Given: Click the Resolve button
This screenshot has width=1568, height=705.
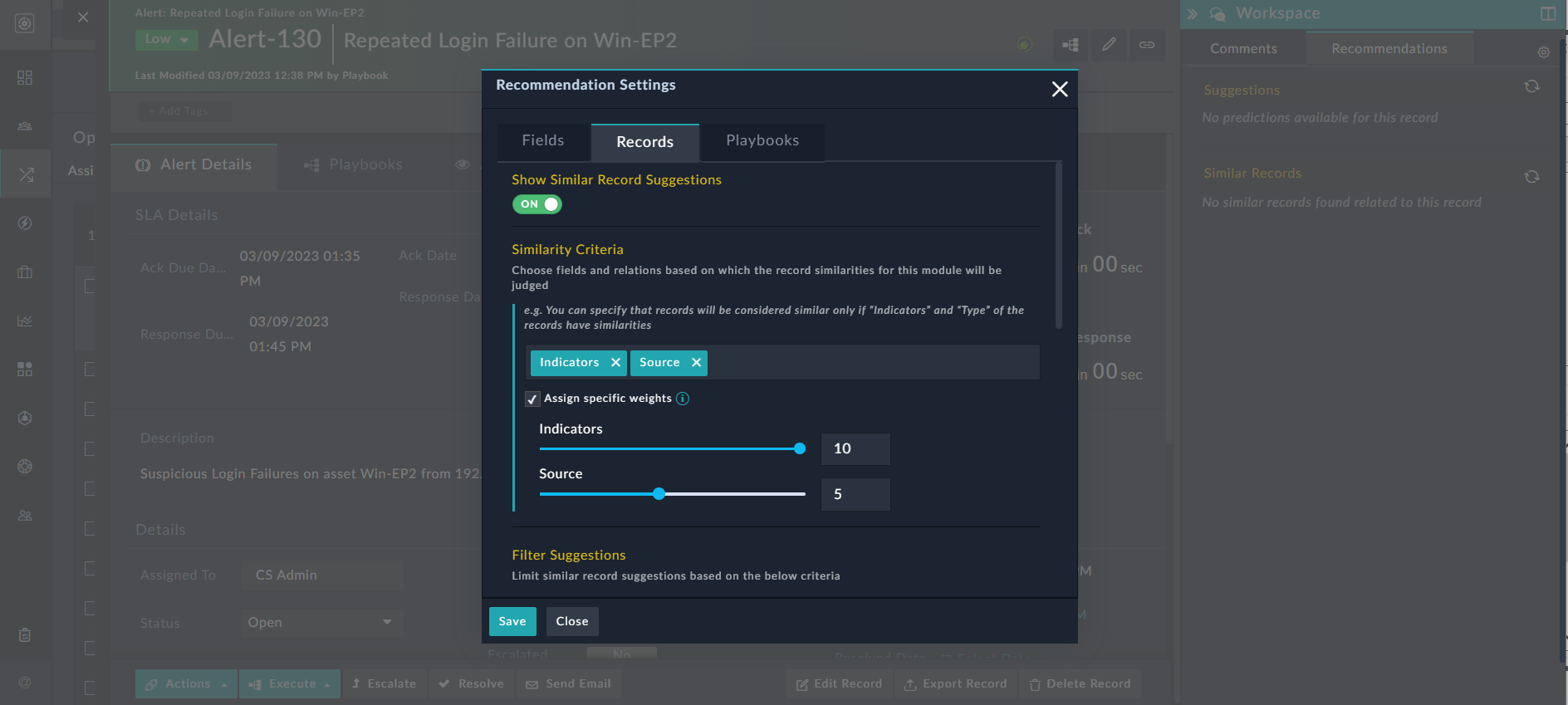Looking at the screenshot, I should (x=472, y=684).
